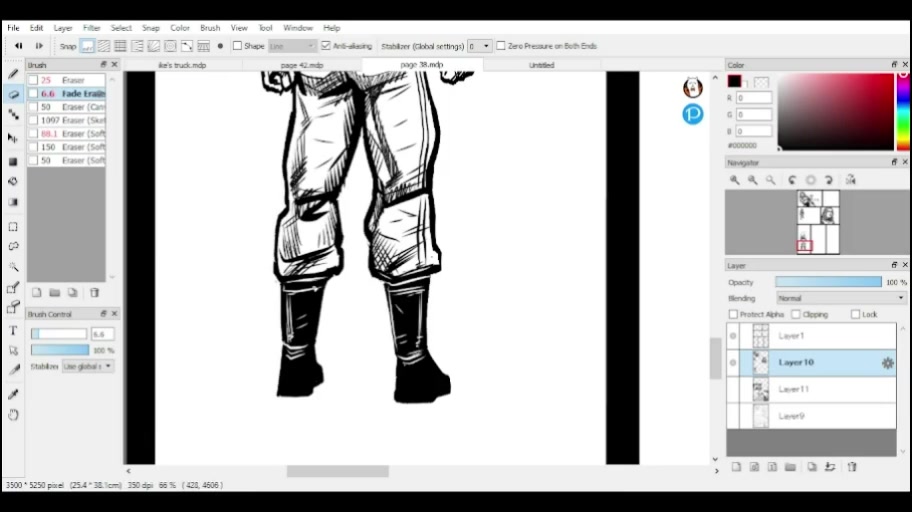Select the rectangular Select tool
The image size is (912, 512).
pyautogui.click(x=13, y=227)
